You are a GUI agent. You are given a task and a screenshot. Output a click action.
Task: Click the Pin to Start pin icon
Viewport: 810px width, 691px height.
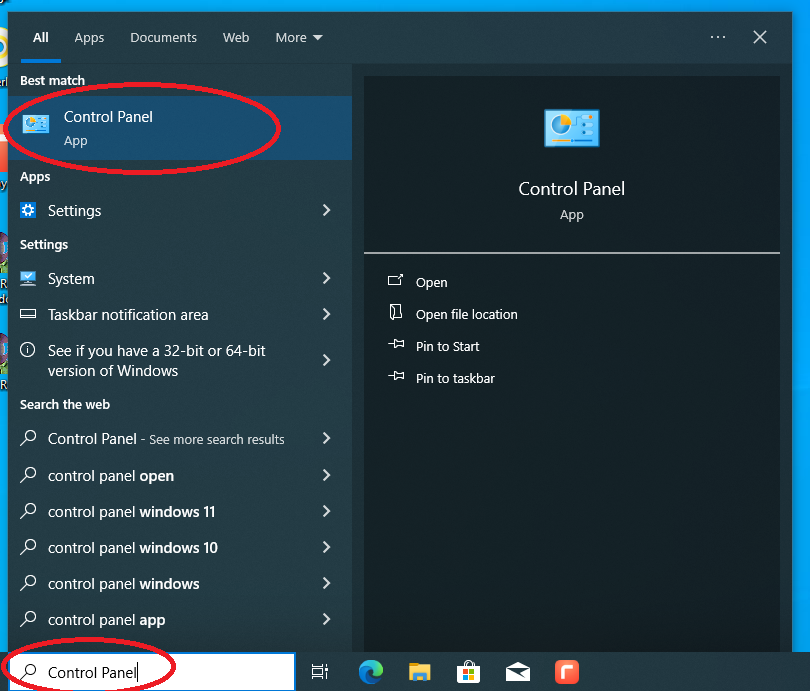396,344
